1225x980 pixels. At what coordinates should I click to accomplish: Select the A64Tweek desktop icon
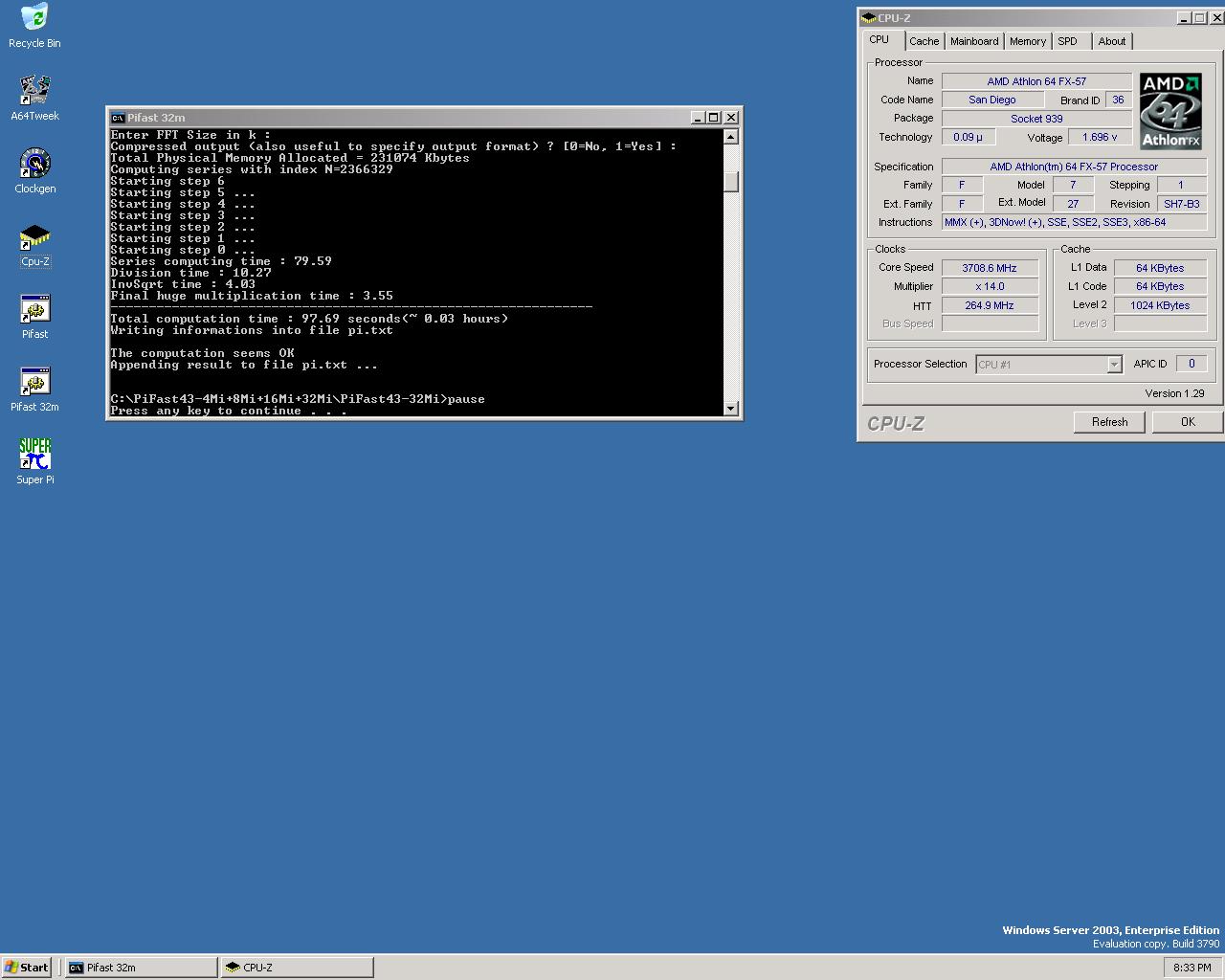coord(34,98)
